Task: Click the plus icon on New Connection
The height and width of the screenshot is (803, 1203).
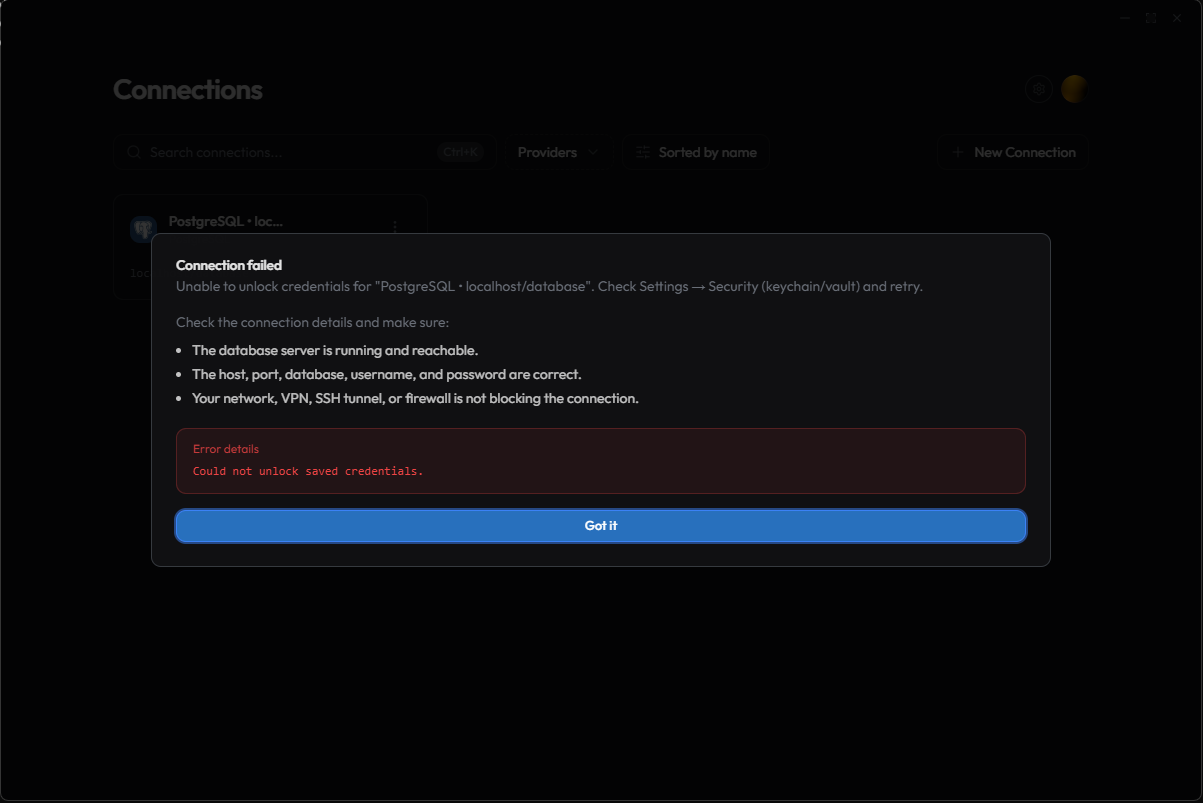Action: (958, 152)
